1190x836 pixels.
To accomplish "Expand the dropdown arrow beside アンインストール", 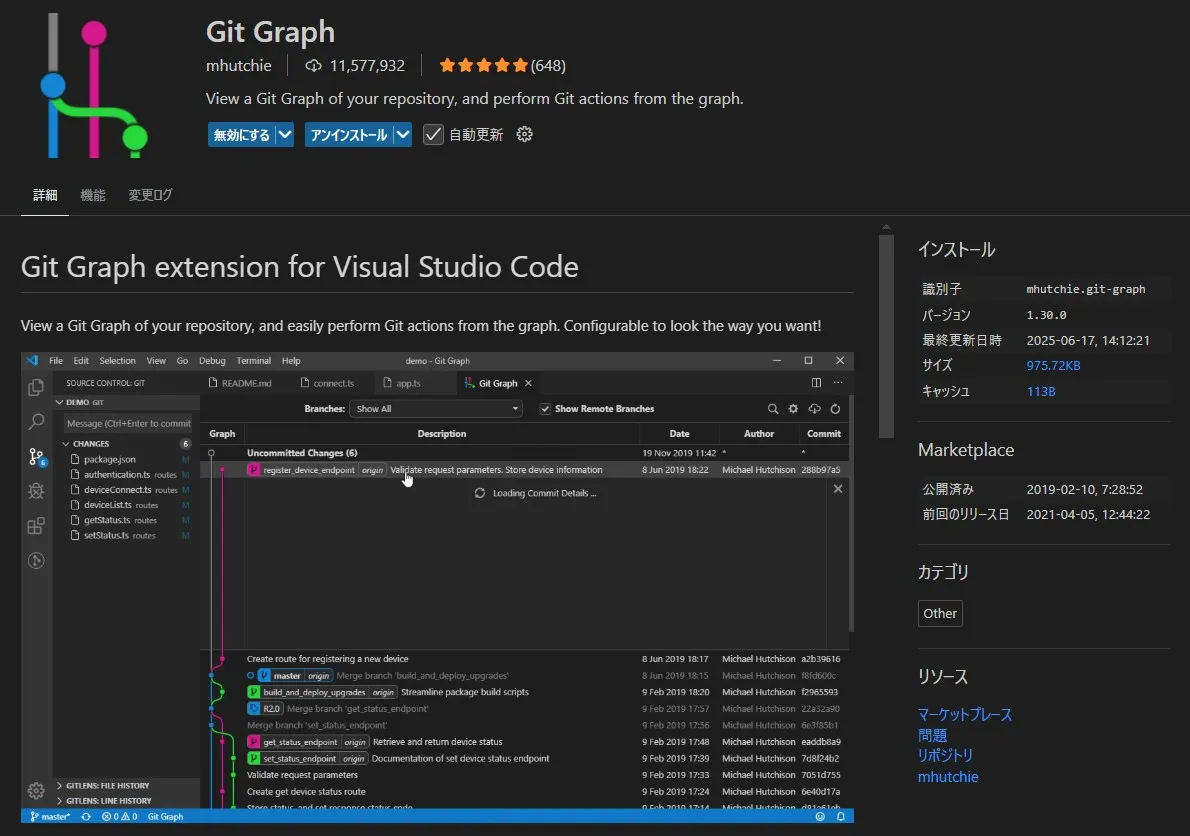I will [402, 134].
